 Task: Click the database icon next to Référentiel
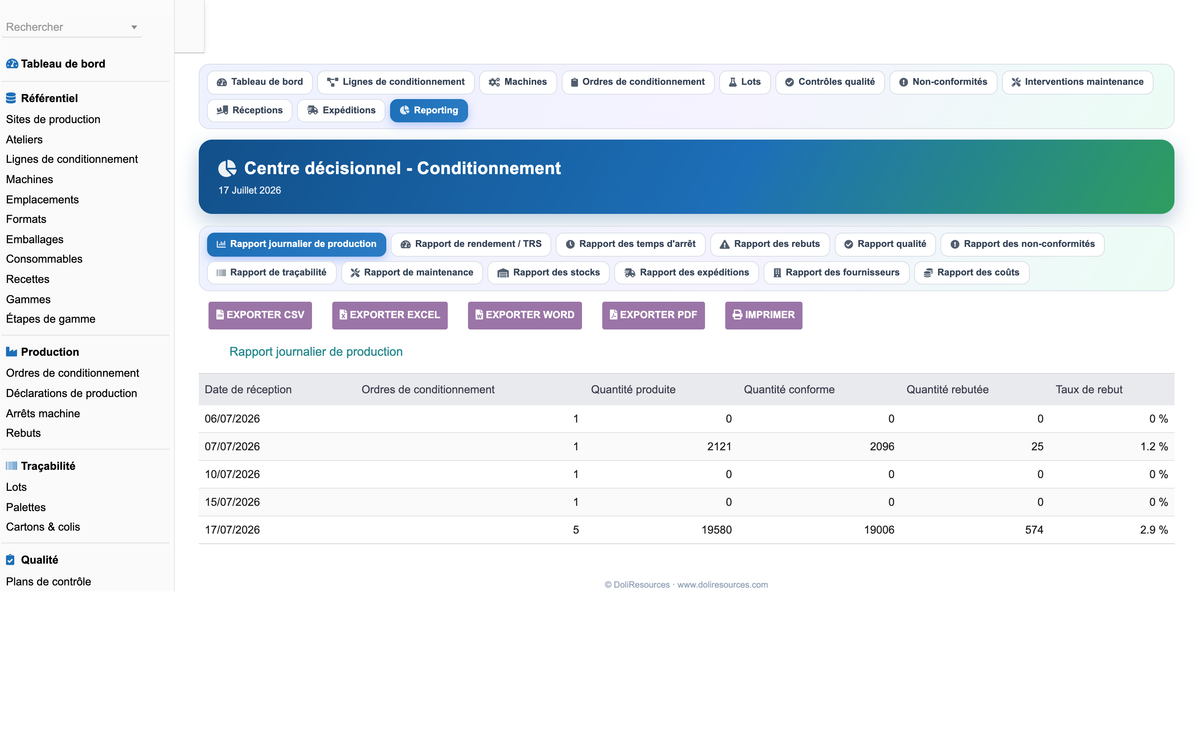(11, 98)
